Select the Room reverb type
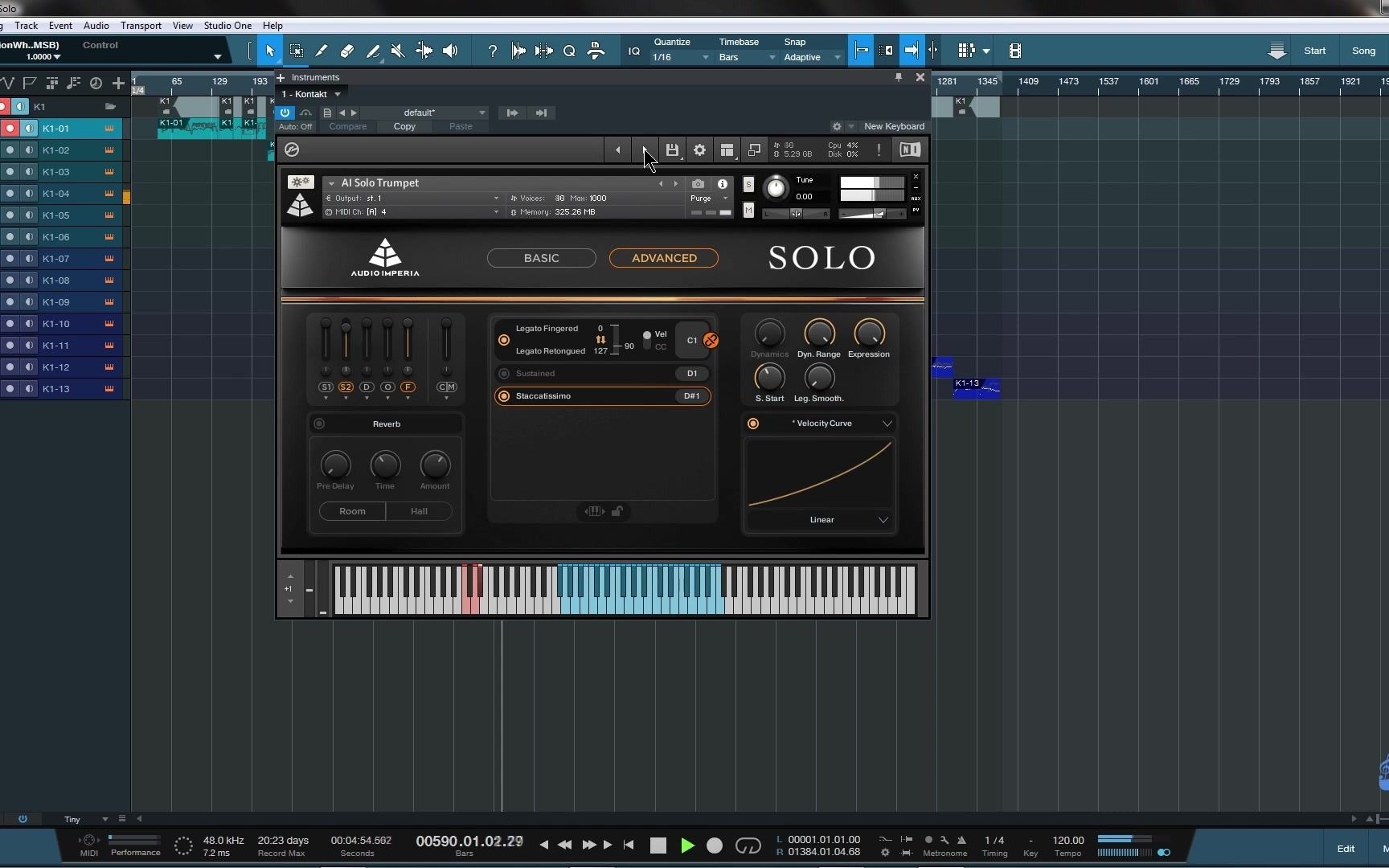This screenshot has width=1389, height=868. (x=352, y=511)
